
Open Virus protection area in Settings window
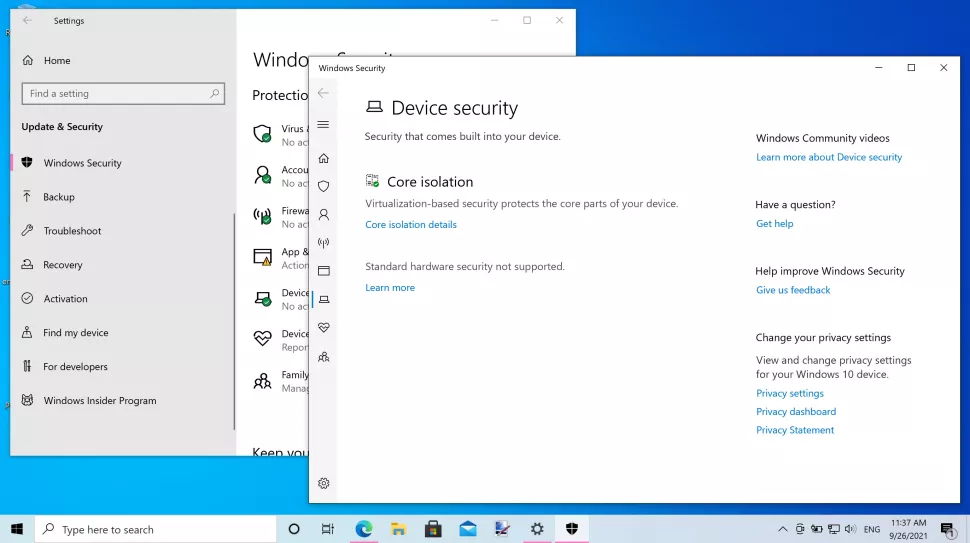coord(280,135)
